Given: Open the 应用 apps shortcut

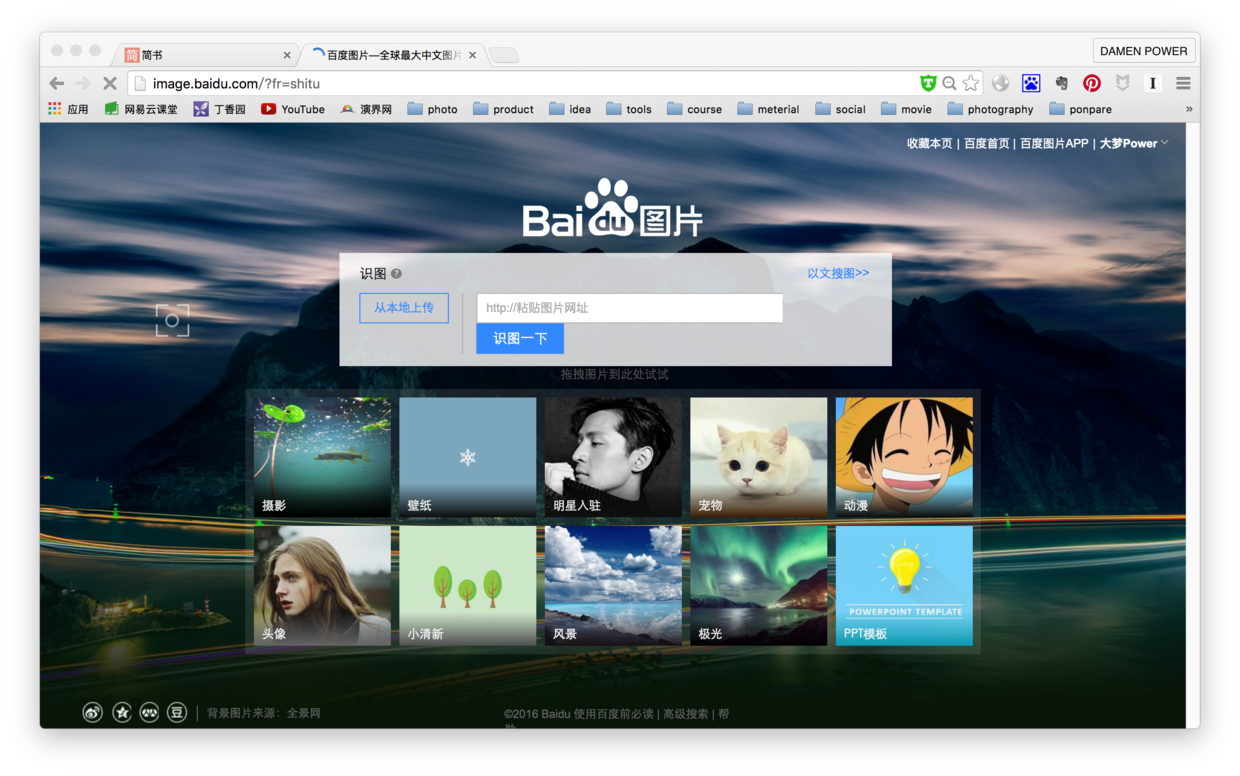Looking at the screenshot, I should click(68, 109).
